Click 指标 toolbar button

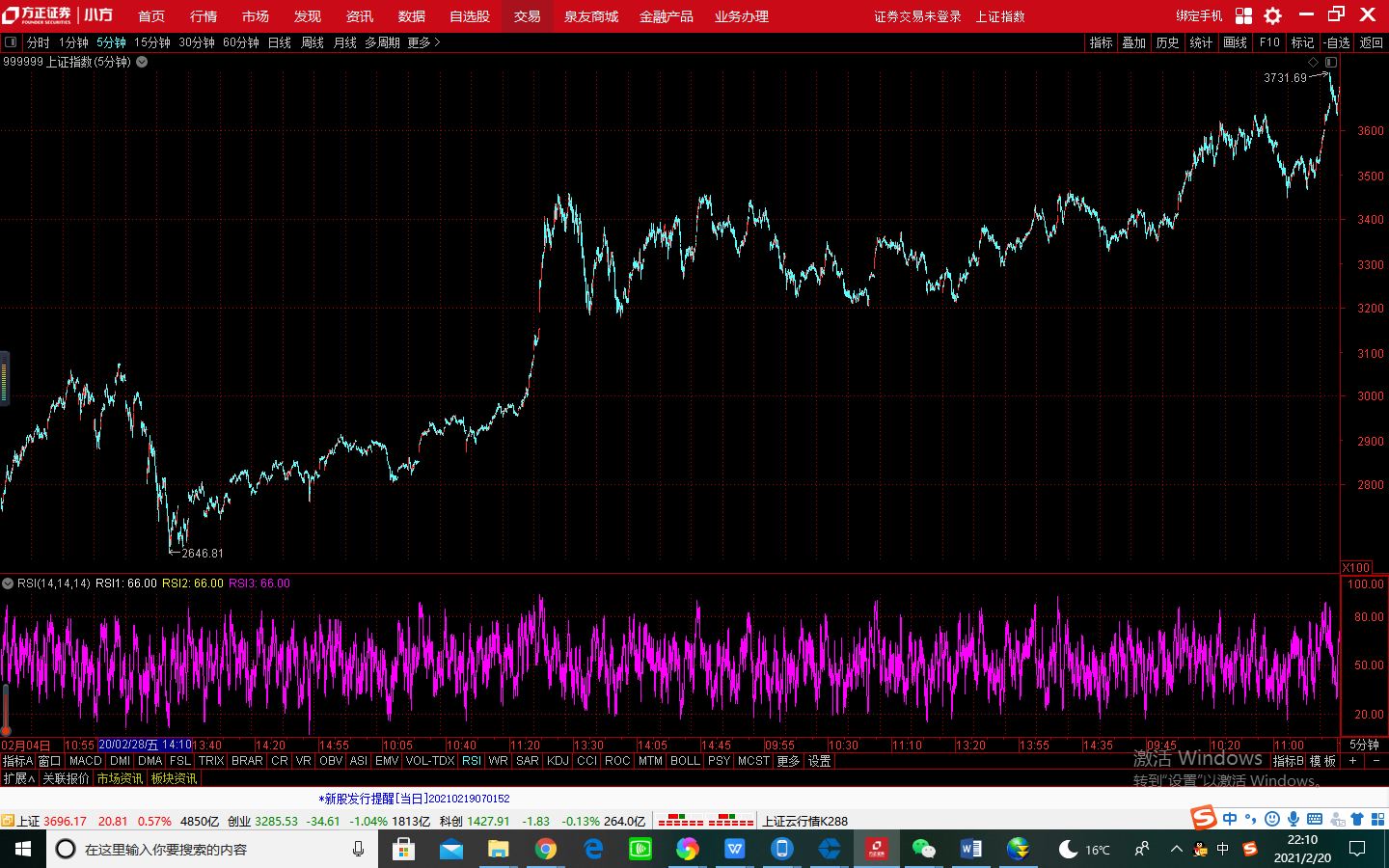[1101, 42]
